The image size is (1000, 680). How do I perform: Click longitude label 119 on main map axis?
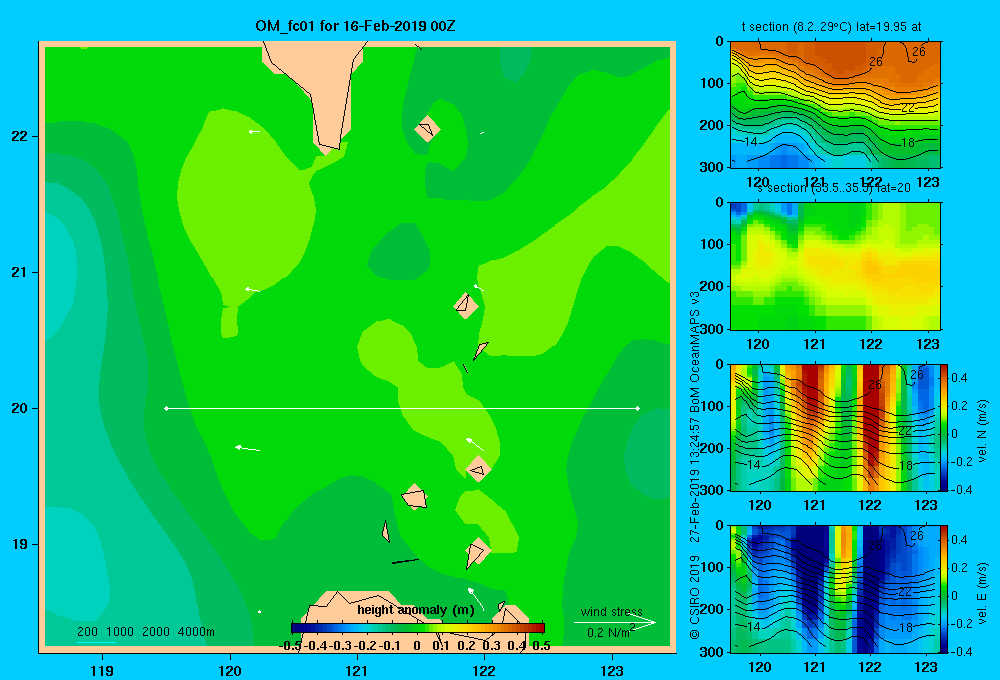click(x=102, y=670)
